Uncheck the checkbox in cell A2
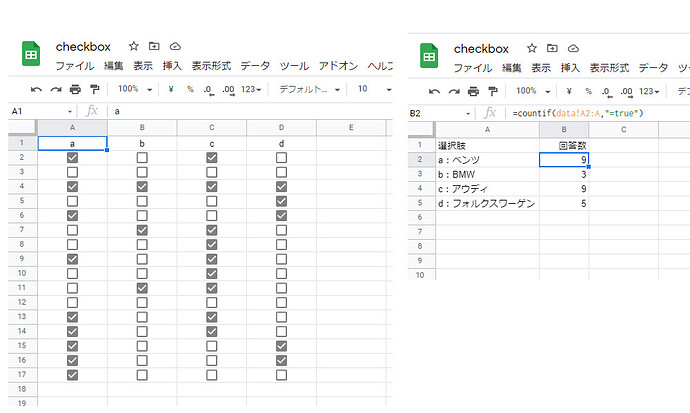Image resolution: width=690 pixels, height=413 pixels. (73, 157)
